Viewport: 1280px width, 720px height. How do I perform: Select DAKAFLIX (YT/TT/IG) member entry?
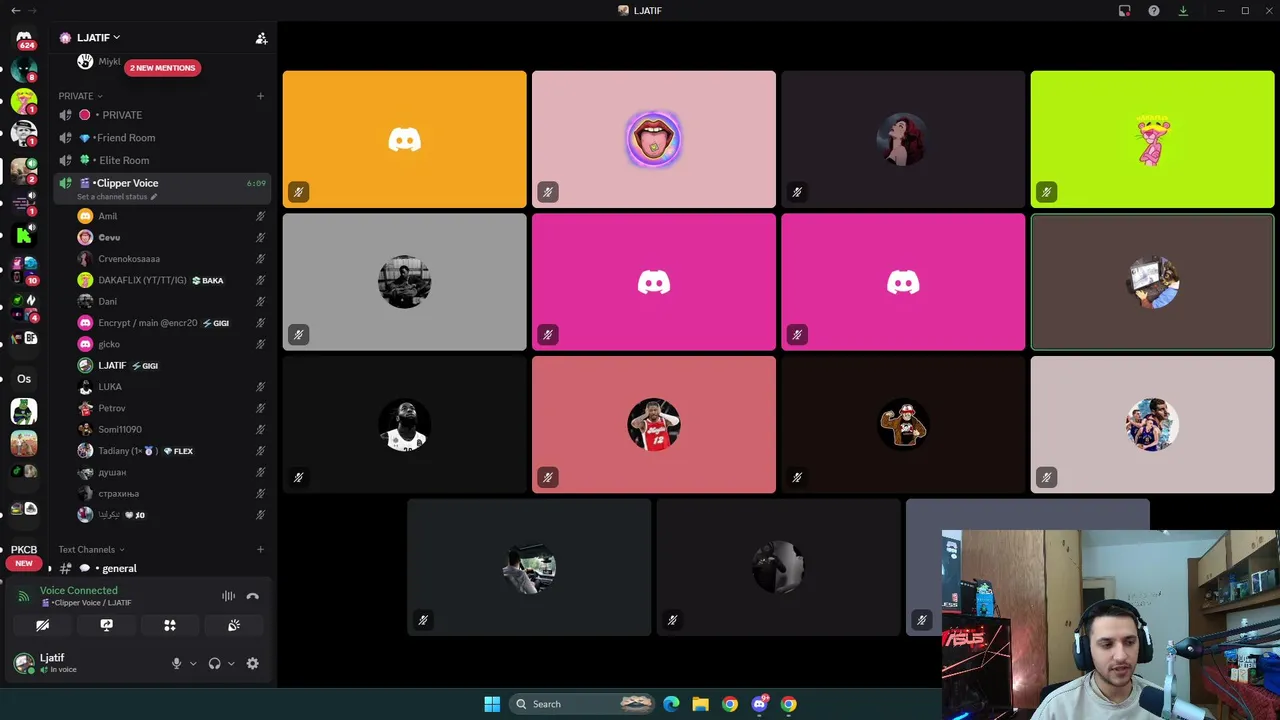point(171,280)
